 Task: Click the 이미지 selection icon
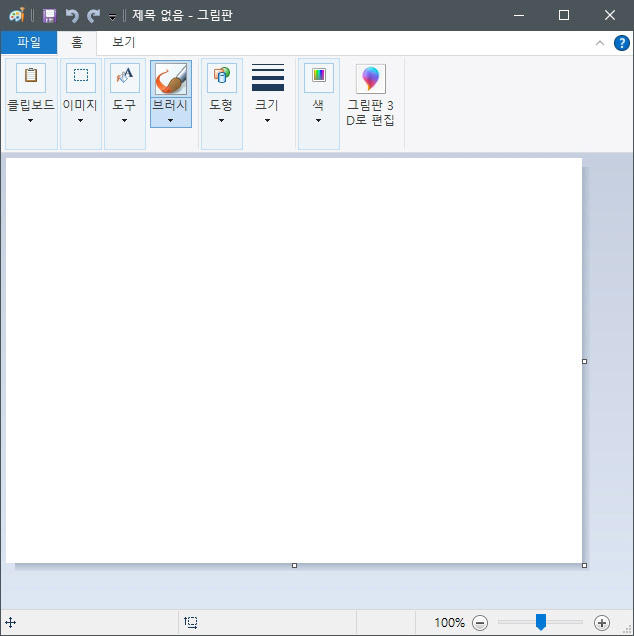coord(81,77)
